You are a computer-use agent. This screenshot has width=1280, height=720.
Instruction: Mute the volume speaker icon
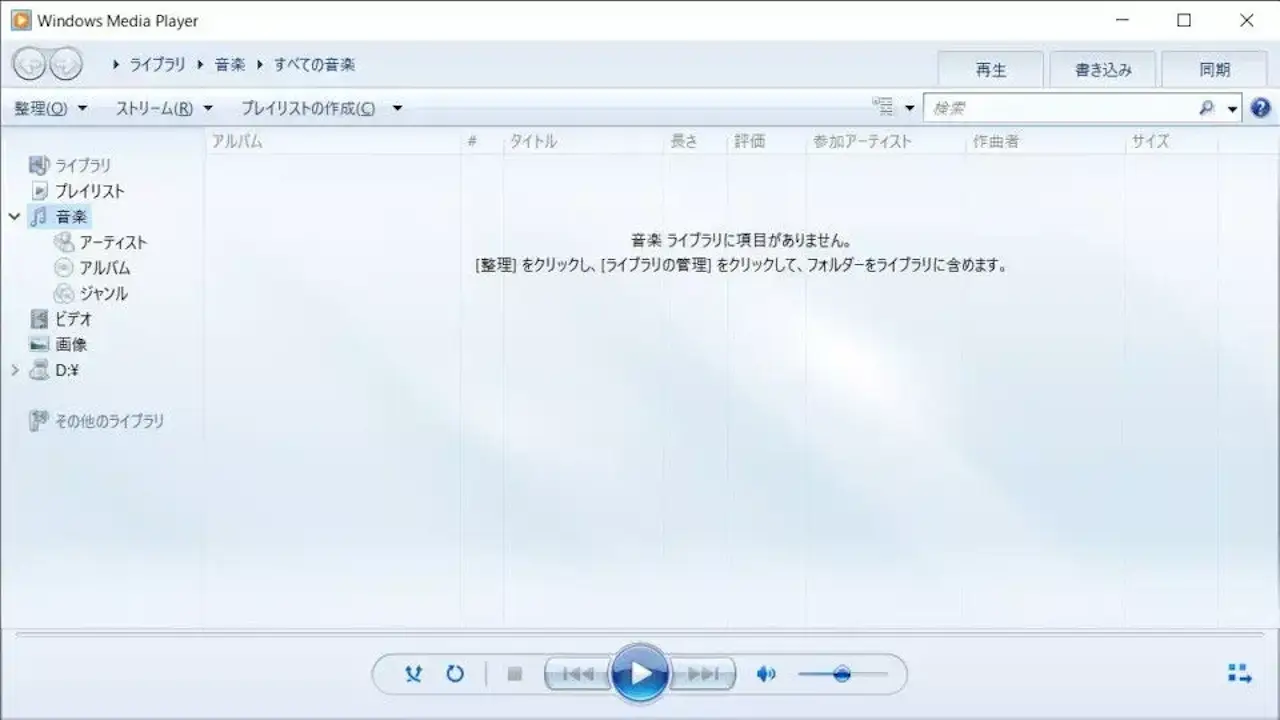[x=766, y=674]
